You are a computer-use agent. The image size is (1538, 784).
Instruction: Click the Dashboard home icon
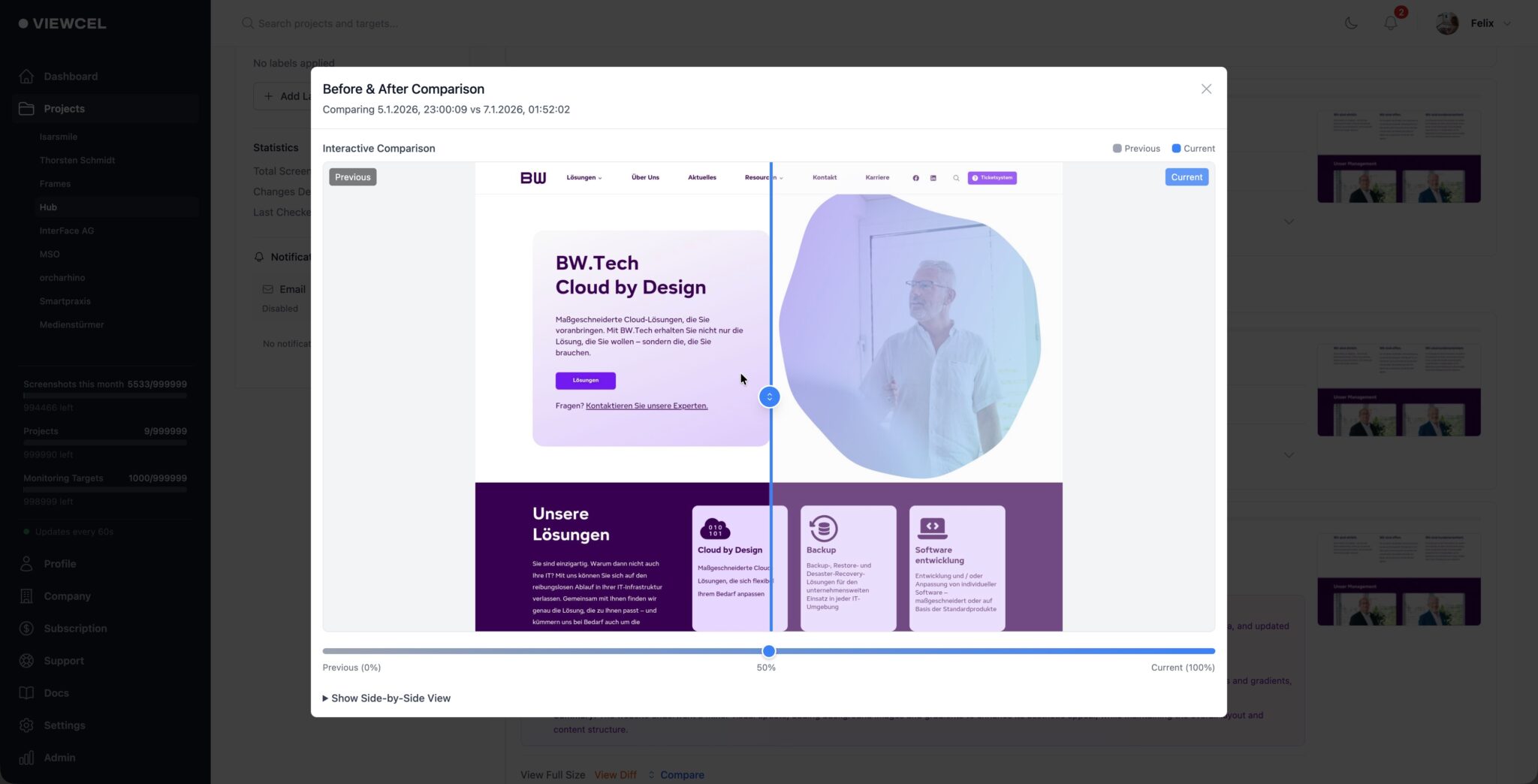[26, 77]
